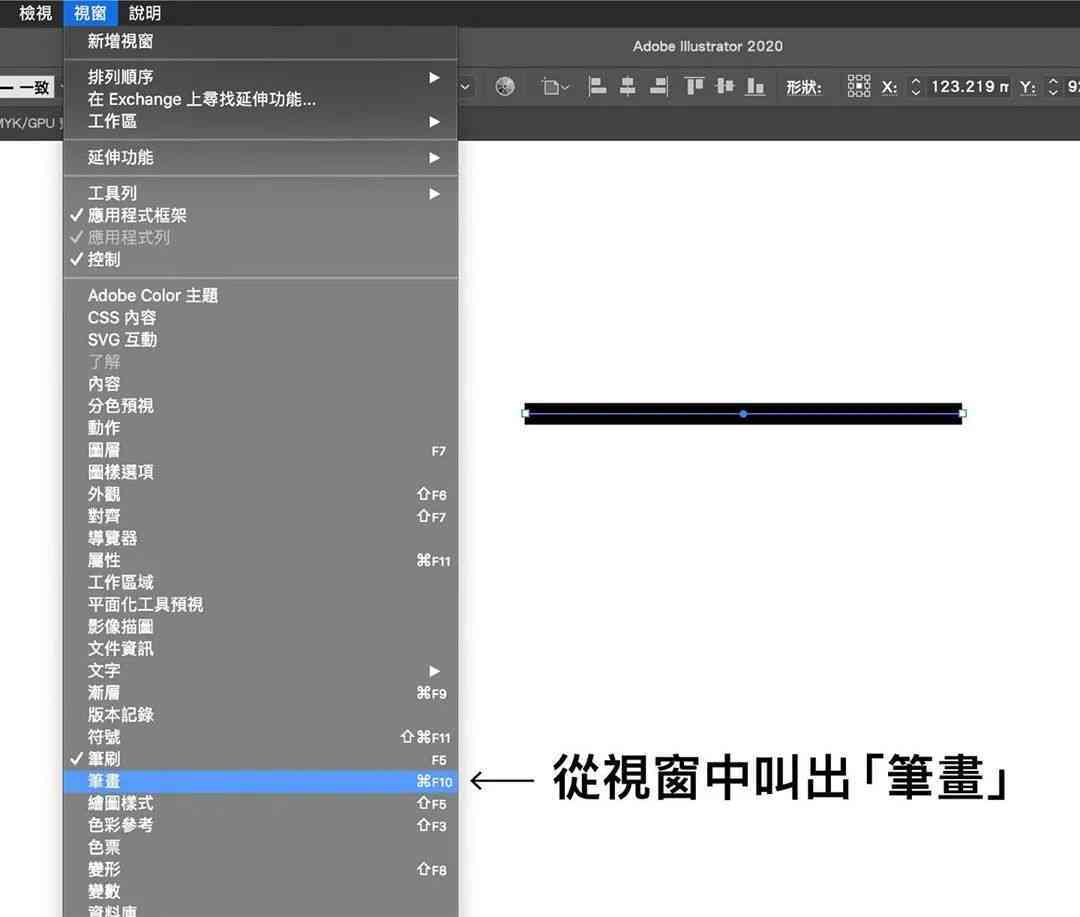
Task: Open the 影像描圖 panel
Action: (260, 627)
